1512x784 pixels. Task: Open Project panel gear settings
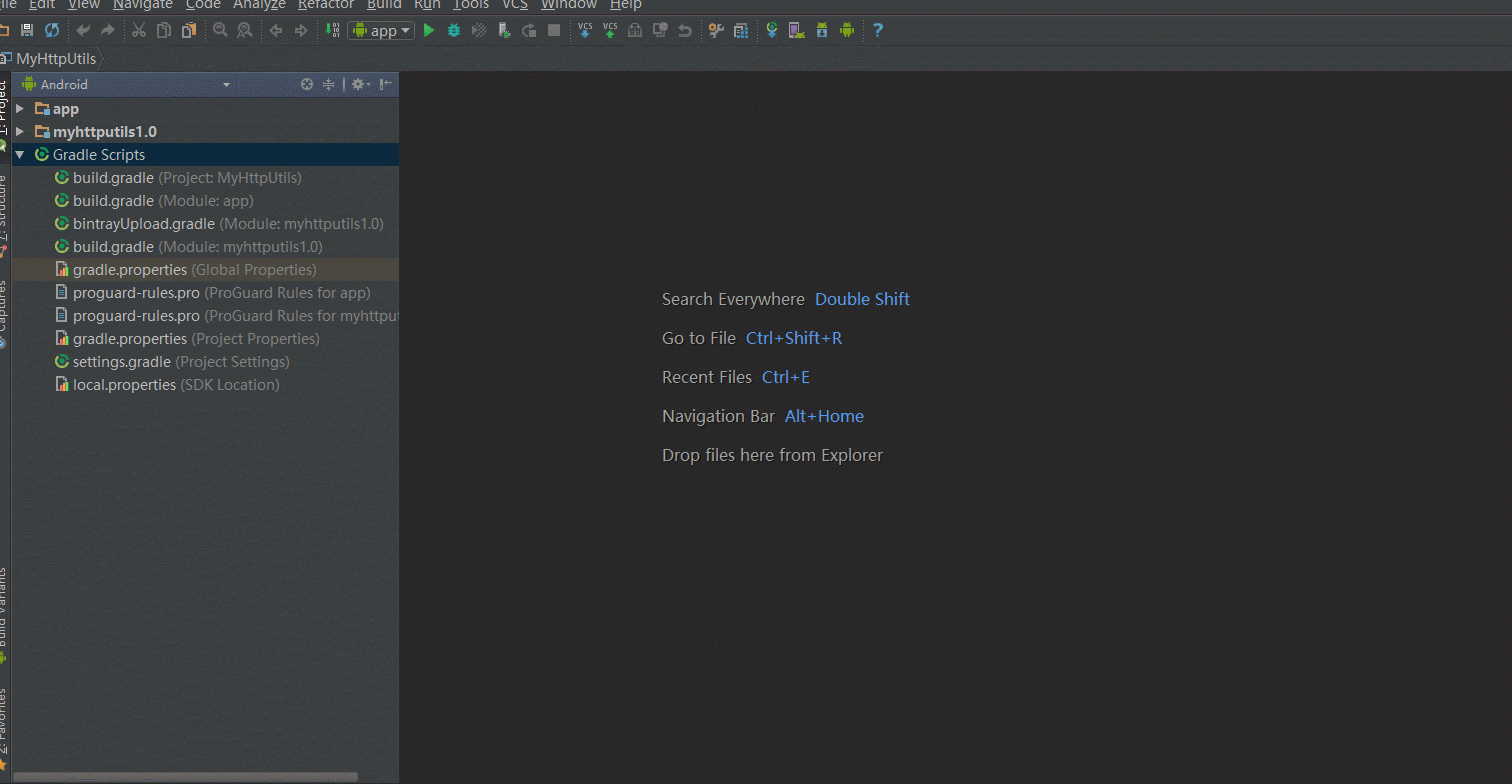[359, 85]
